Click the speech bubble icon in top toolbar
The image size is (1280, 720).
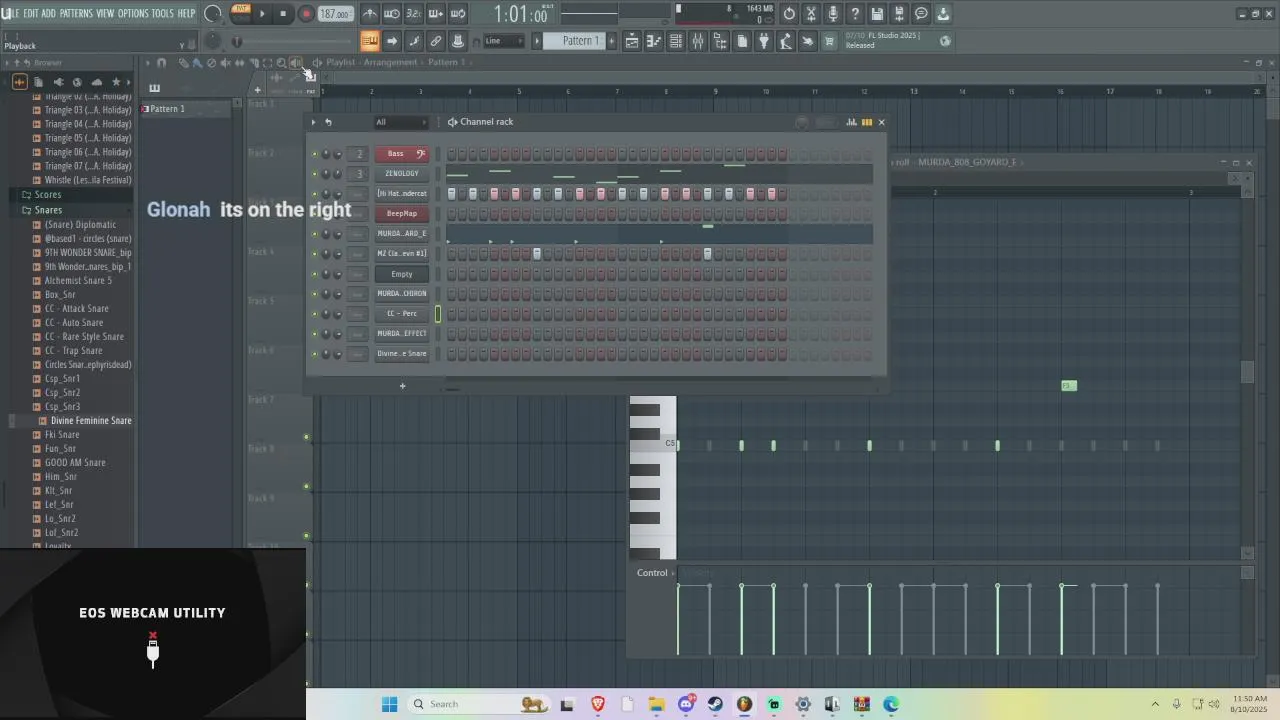921,14
